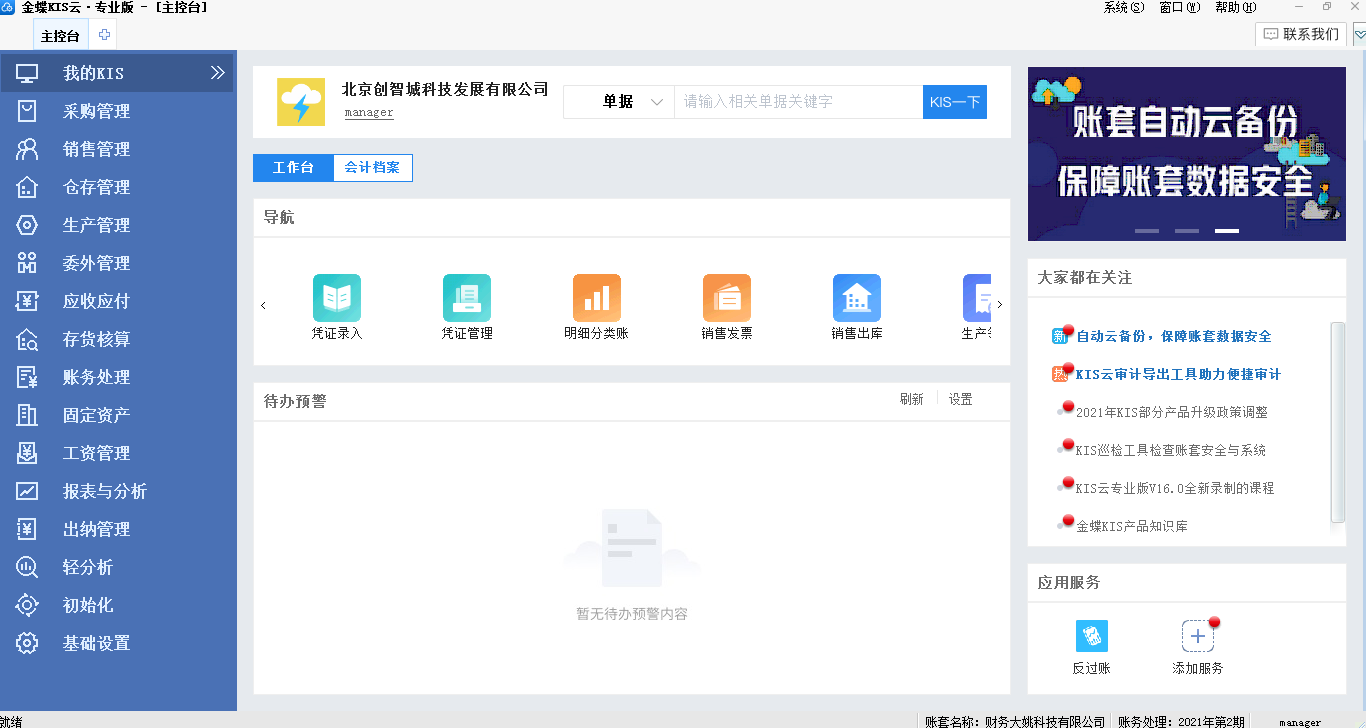Click 账务处理 icon in sidebar
This screenshot has width=1366, height=728.
coord(27,377)
